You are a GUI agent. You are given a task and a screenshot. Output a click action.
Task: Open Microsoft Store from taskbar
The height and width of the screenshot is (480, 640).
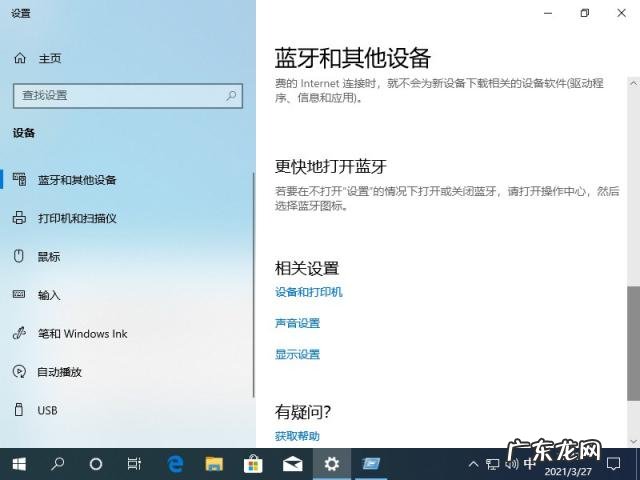(253, 464)
